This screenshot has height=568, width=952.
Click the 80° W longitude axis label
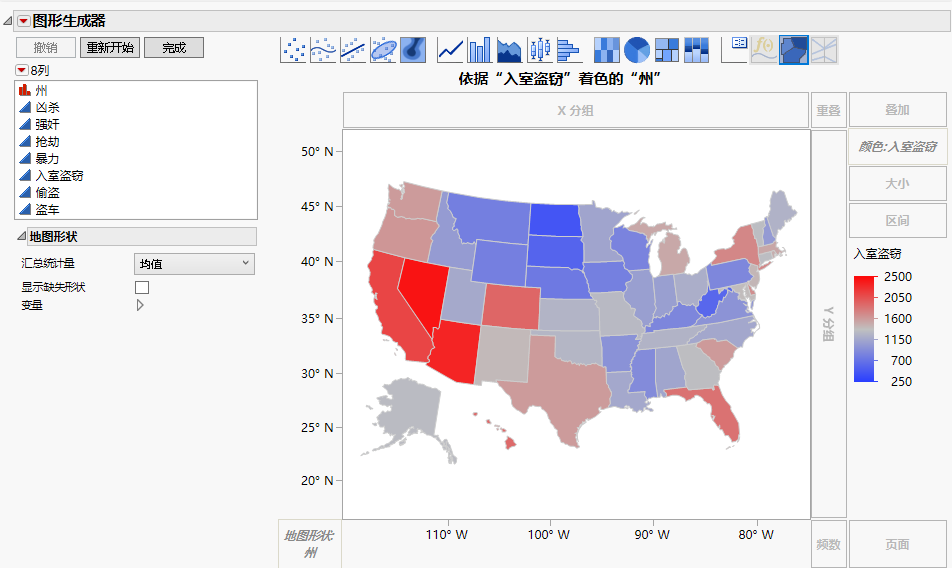[x=756, y=535]
